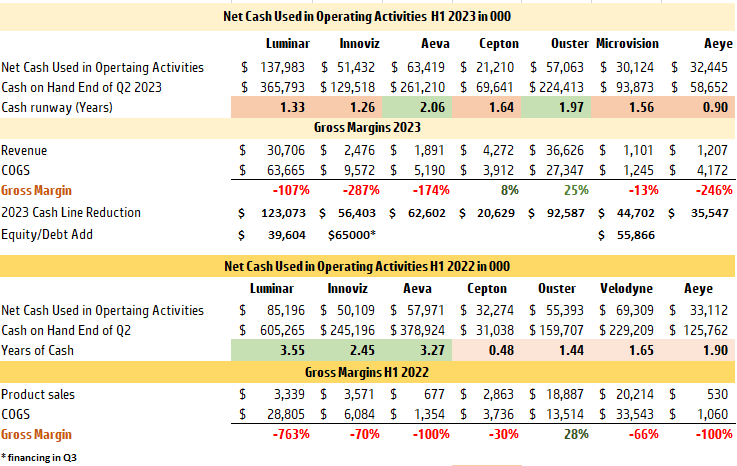737x466 pixels.
Task: Select the equity add cell $65000*
Action: (352, 235)
